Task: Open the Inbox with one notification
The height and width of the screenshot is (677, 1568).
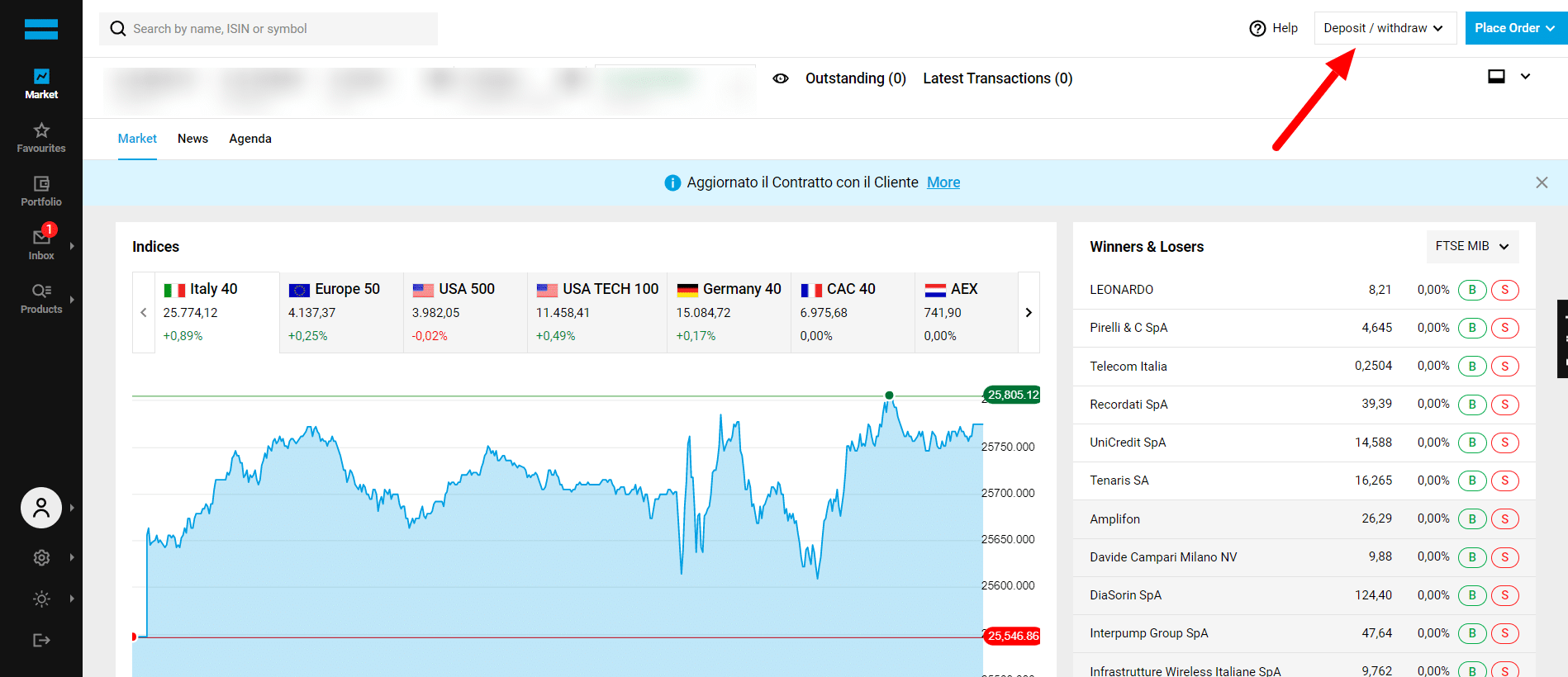Action: [41, 245]
